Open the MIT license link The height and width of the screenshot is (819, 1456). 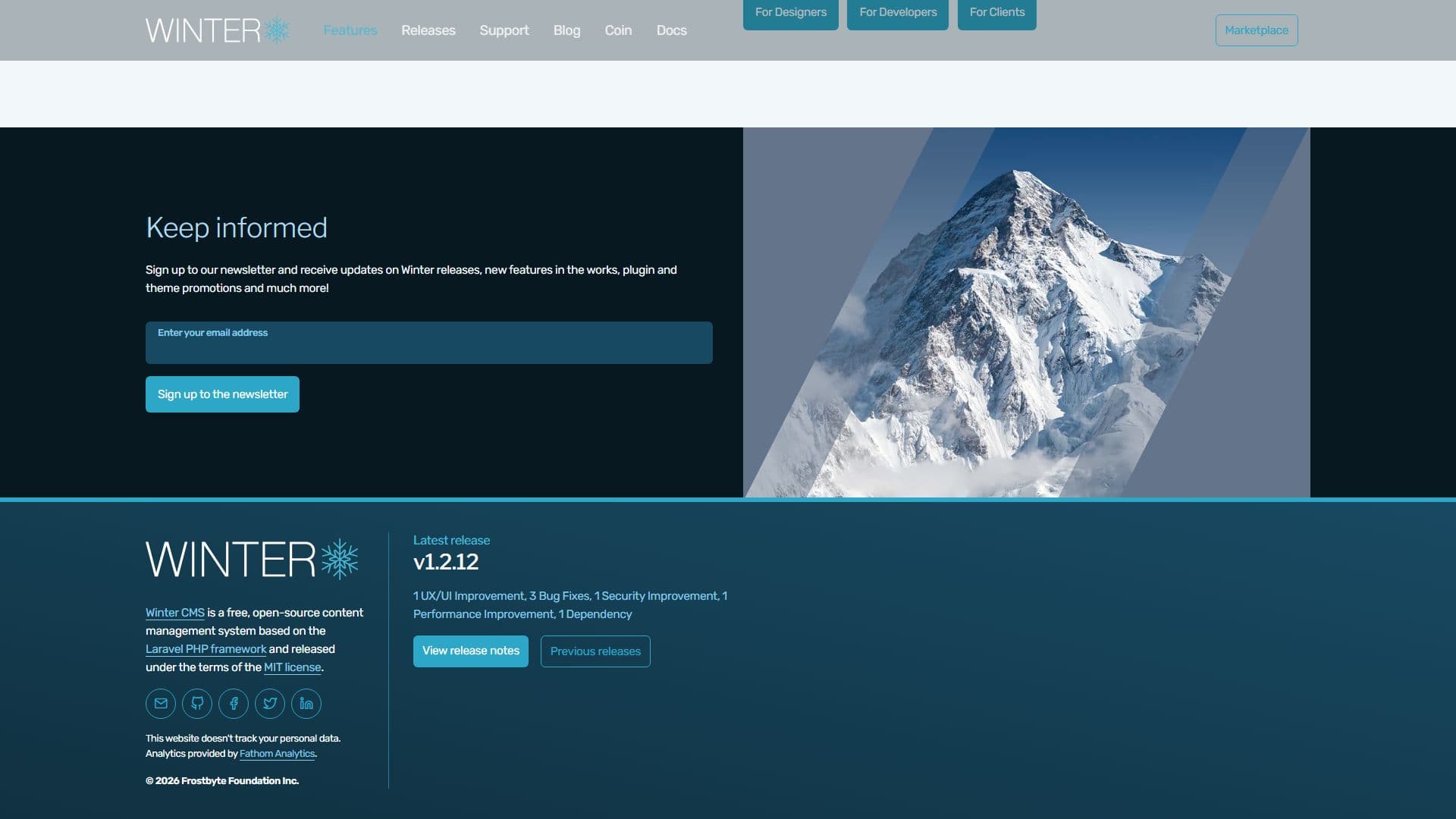tap(292, 667)
